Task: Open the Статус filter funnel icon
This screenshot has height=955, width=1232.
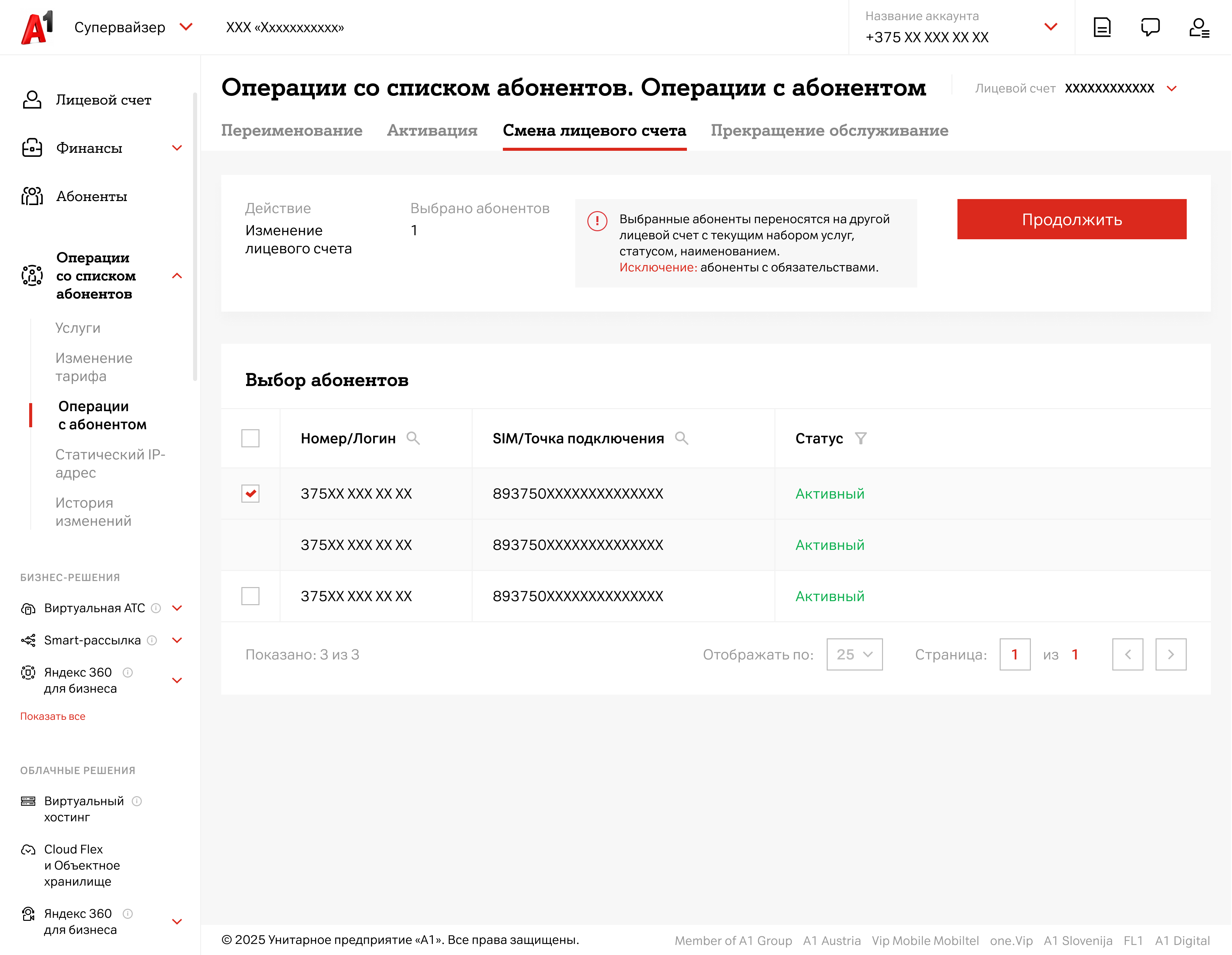Action: [860, 438]
